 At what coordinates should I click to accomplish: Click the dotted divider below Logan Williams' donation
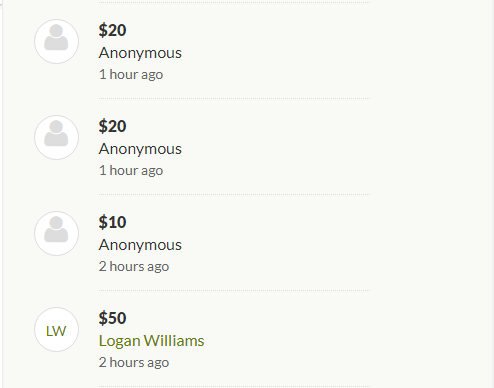click(234, 386)
